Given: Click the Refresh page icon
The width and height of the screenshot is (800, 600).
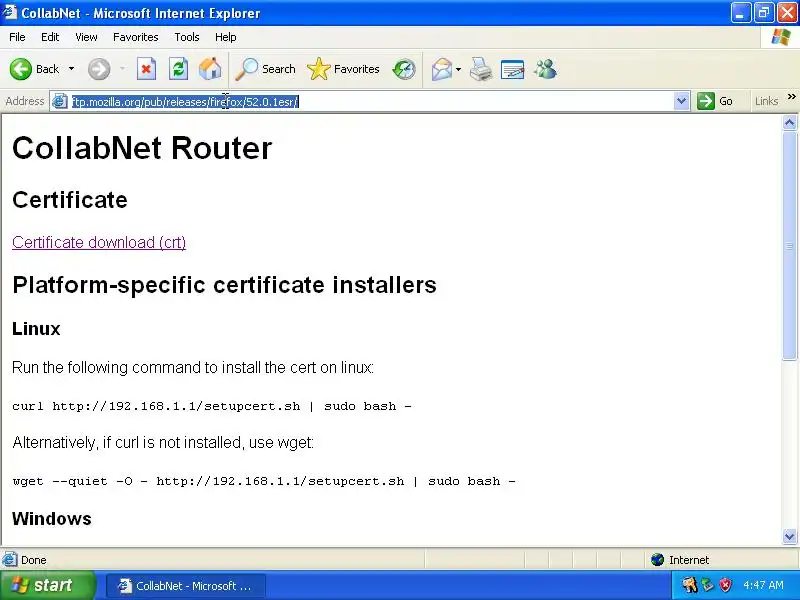Looking at the screenshot, I should (178, 69).
